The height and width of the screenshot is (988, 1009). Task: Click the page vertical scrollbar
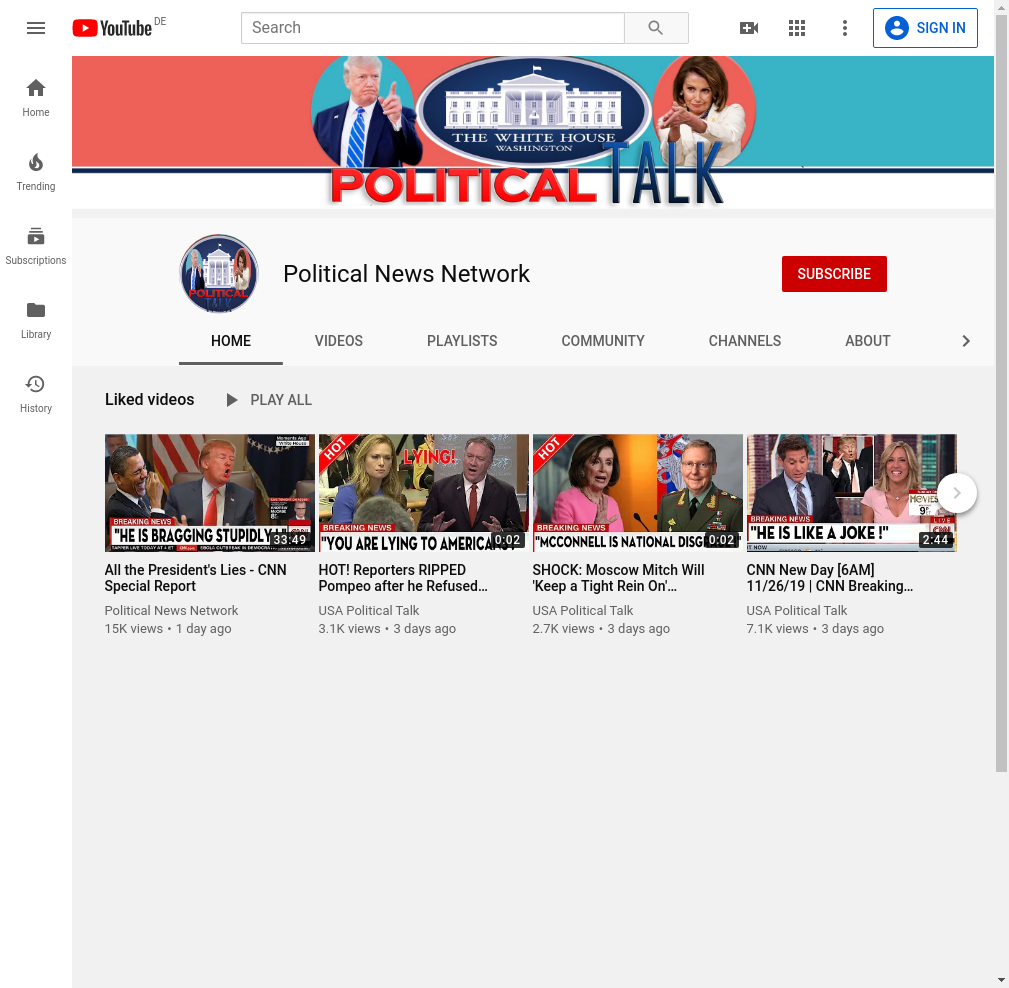click(x=1001, y=393)
